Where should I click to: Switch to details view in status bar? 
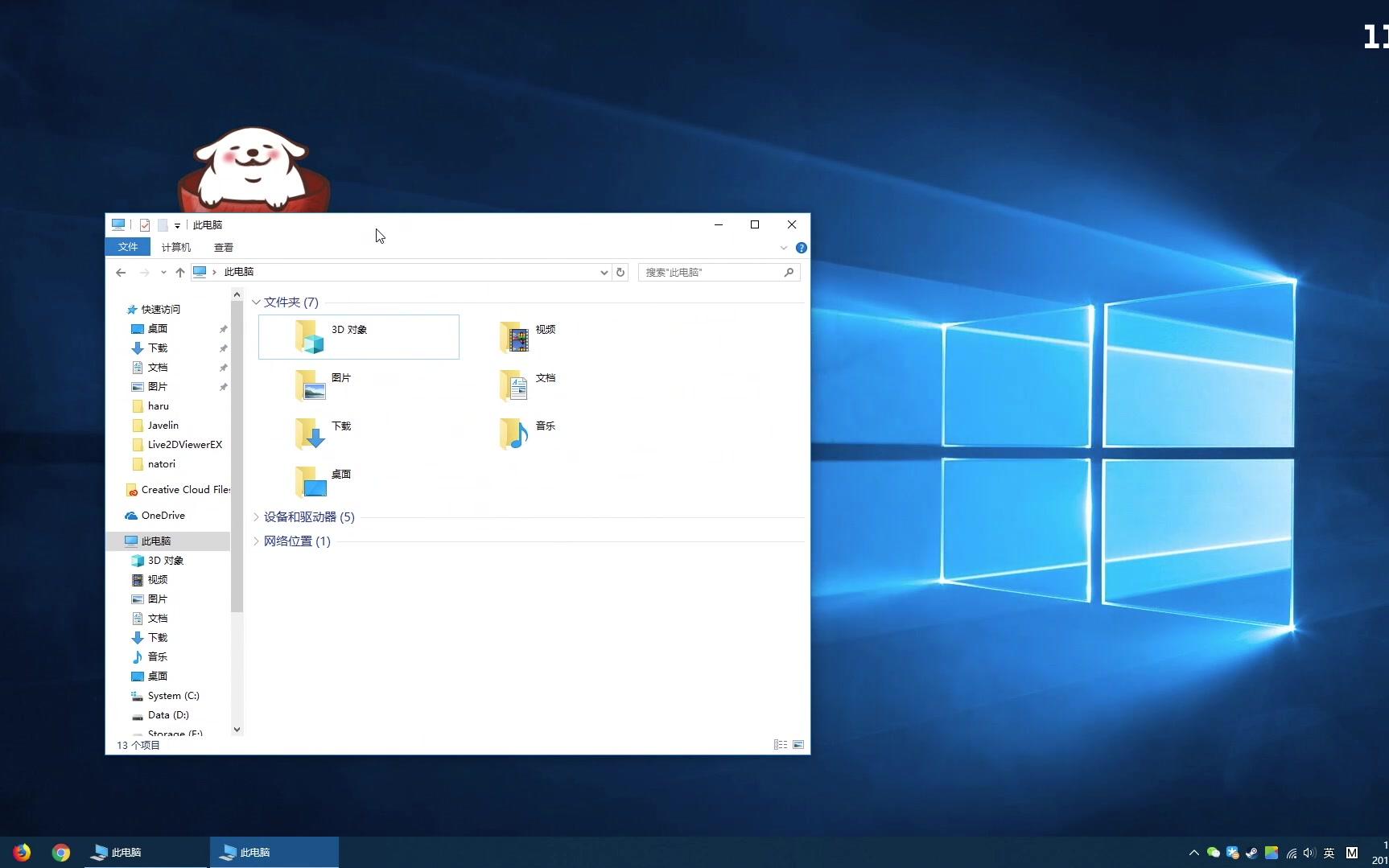point(779,744)
